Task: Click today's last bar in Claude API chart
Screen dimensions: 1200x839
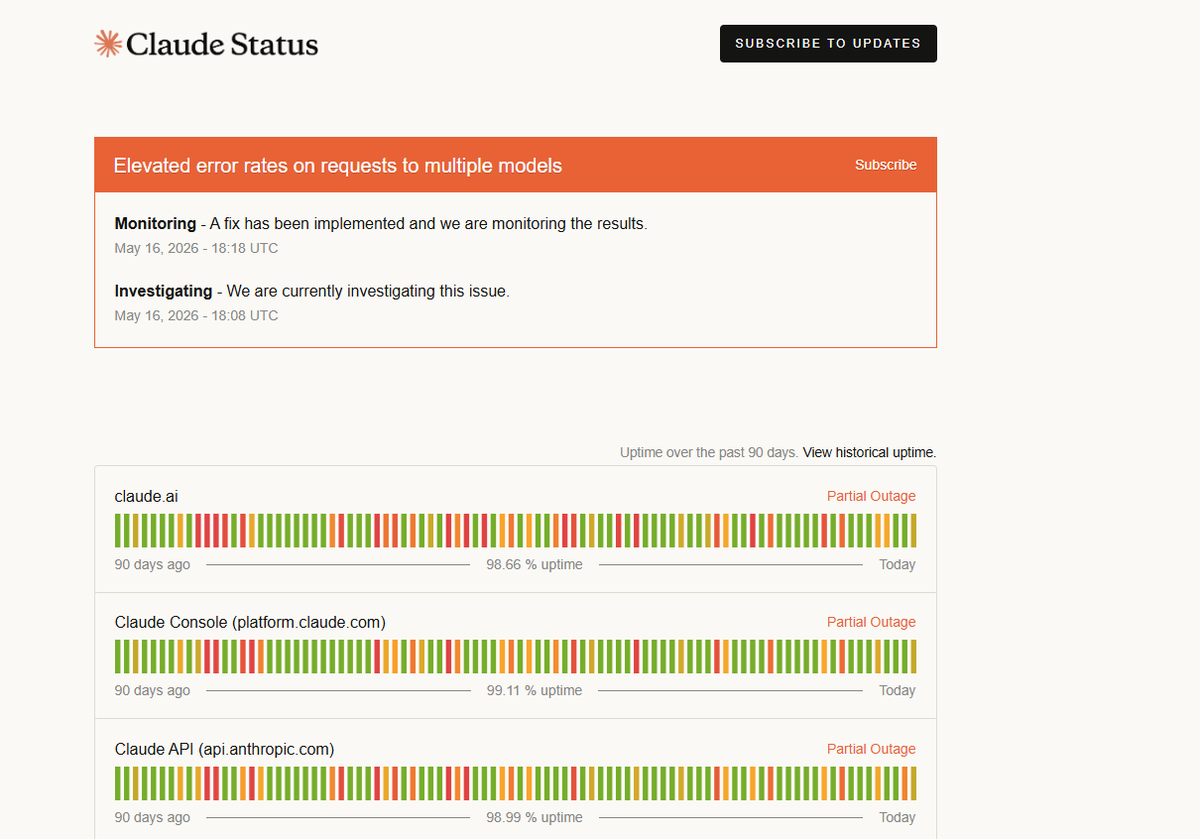Action: tap(913, 783)
